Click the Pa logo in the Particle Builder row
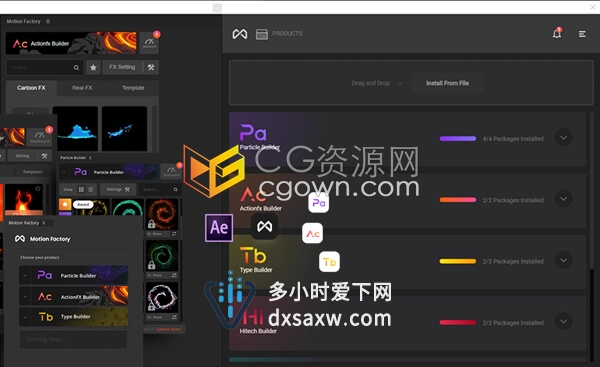Image resolution: width=600 pixels, height=367 pixels. (253, 133)
